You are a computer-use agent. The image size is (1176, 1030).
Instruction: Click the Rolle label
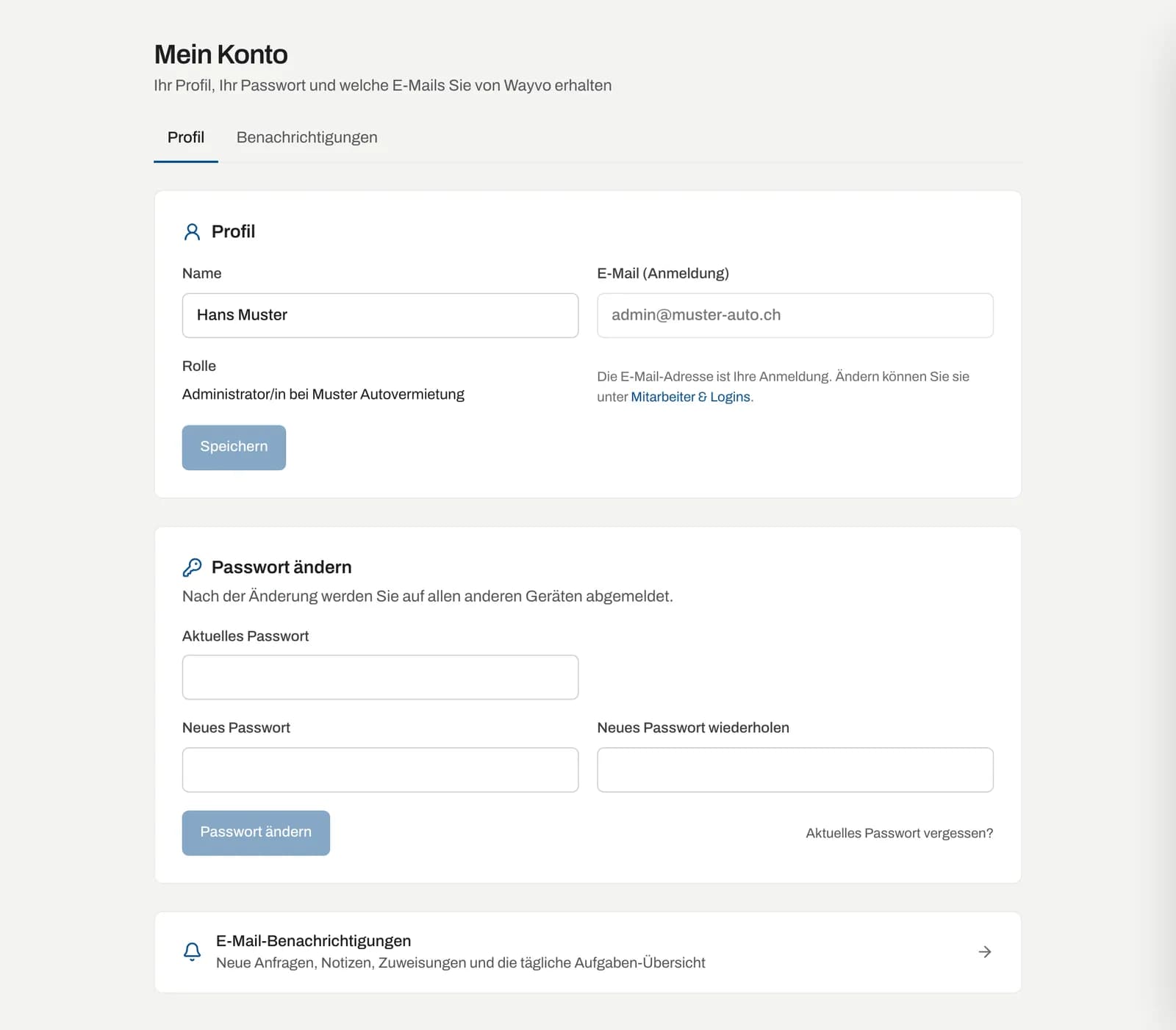(x=199, y=366)
